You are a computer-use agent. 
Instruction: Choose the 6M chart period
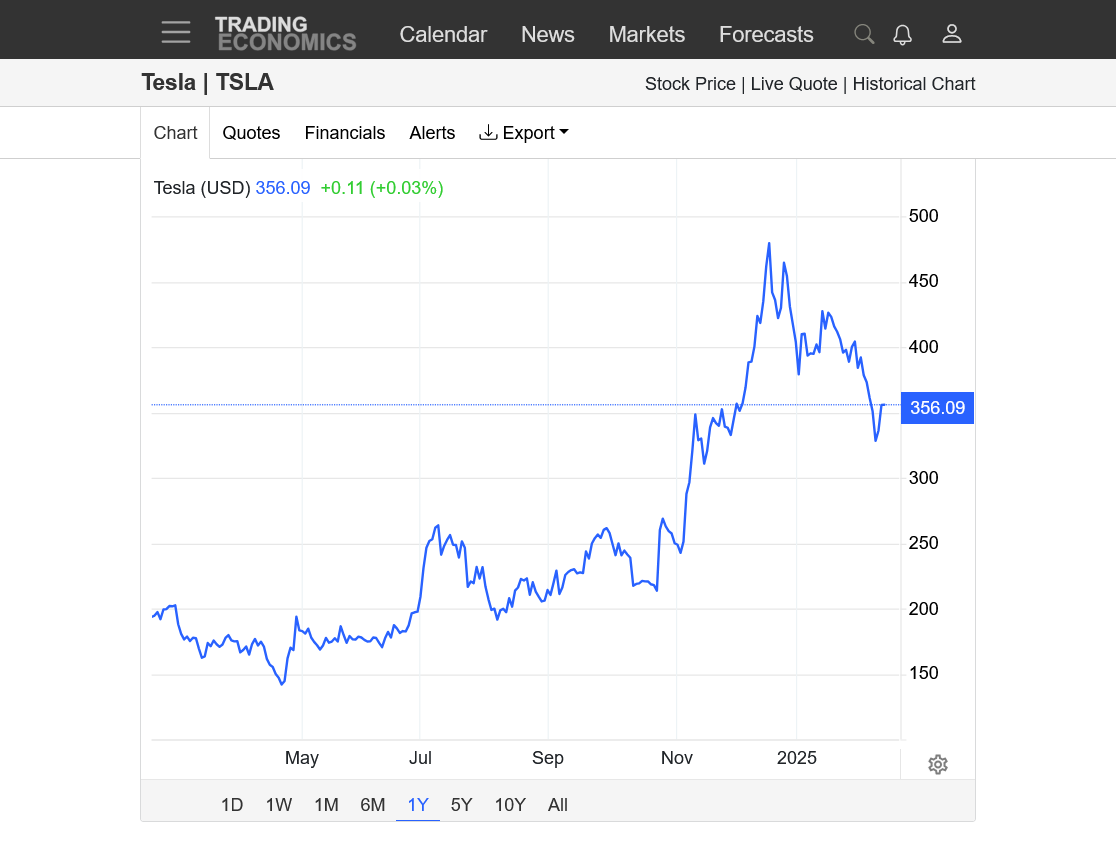(373, 805)
